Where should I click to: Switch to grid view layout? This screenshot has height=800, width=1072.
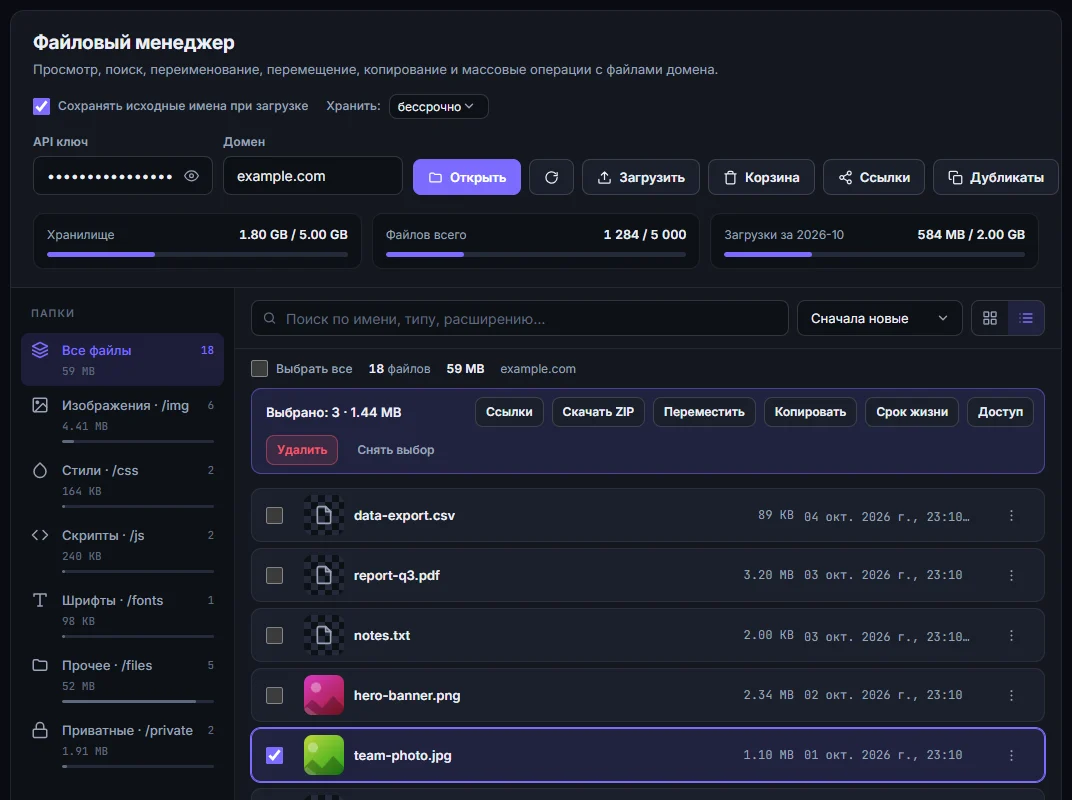point(990,318)
